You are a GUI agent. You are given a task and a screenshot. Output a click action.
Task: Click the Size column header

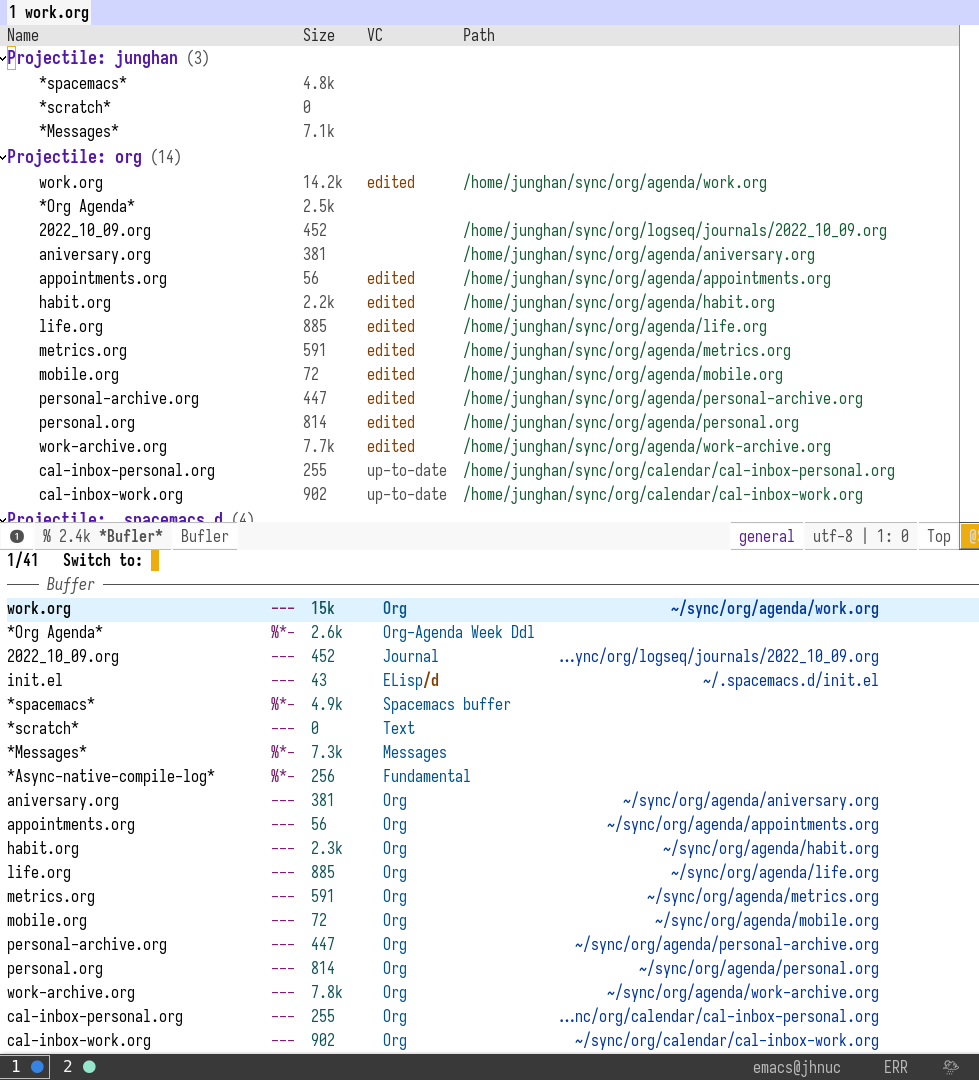coord(319,35)
